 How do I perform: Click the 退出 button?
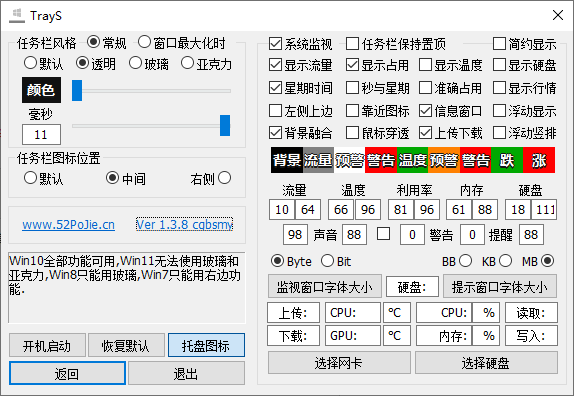click(x=186, y=373)
